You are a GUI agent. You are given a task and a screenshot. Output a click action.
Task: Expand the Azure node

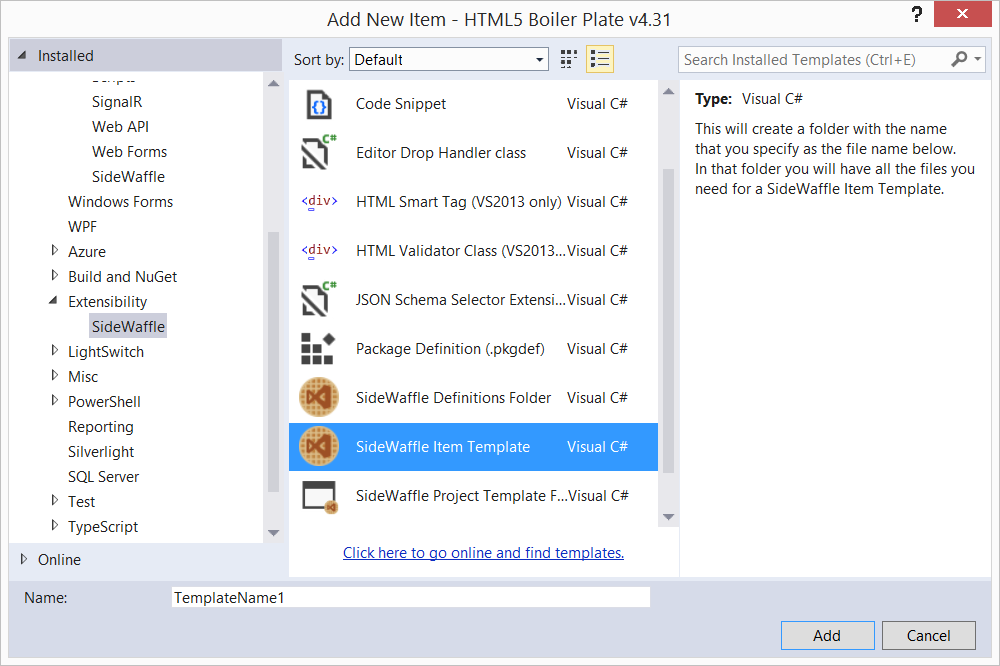[55, 251]
